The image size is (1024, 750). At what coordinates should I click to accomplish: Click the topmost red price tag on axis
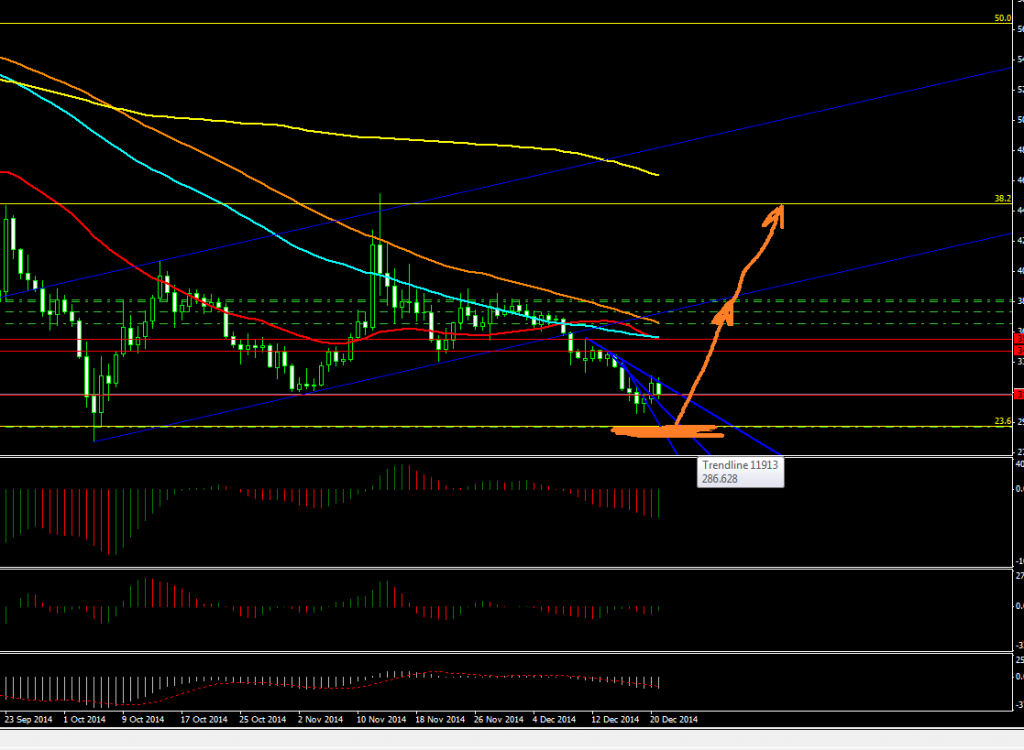pos(1018,339)
